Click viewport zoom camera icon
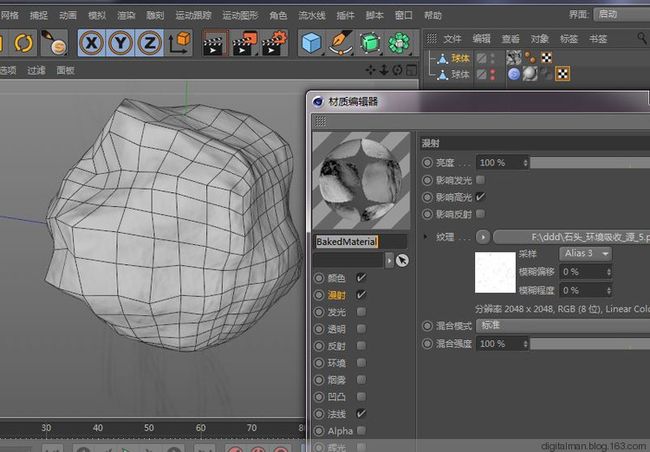Screen dimensions: 650x452 click(384, 70)
